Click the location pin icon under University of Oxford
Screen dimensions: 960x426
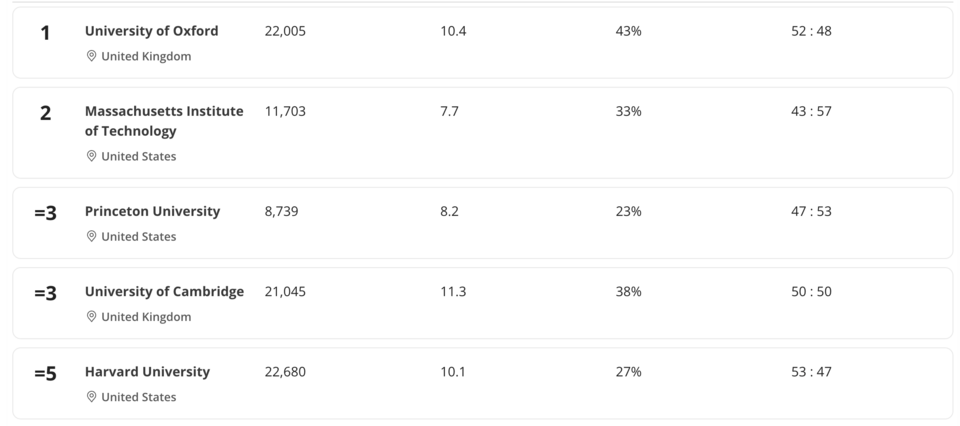[x=91, y=57]
